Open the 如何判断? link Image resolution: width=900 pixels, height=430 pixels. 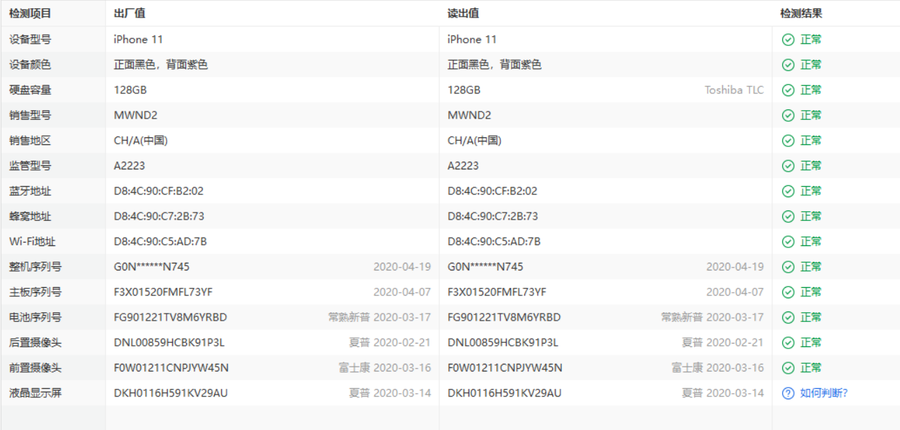[824, 393]
